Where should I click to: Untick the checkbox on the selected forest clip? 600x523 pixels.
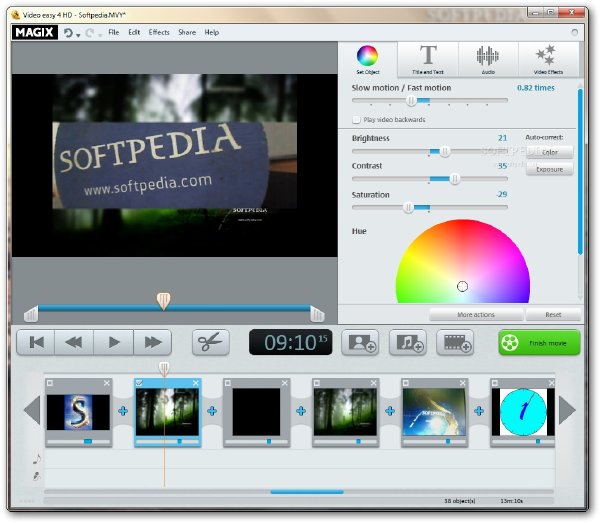[x=139, y=383]
